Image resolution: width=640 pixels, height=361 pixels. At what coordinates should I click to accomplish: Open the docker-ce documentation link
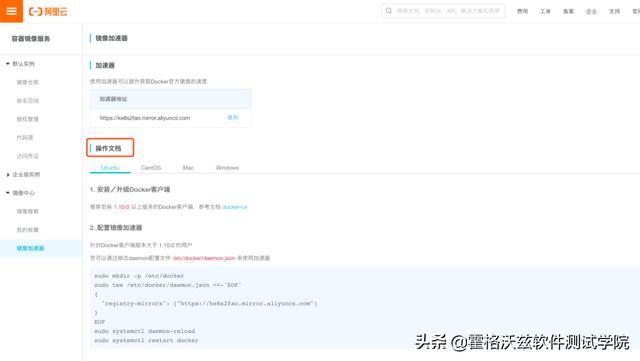click(235, 207)
